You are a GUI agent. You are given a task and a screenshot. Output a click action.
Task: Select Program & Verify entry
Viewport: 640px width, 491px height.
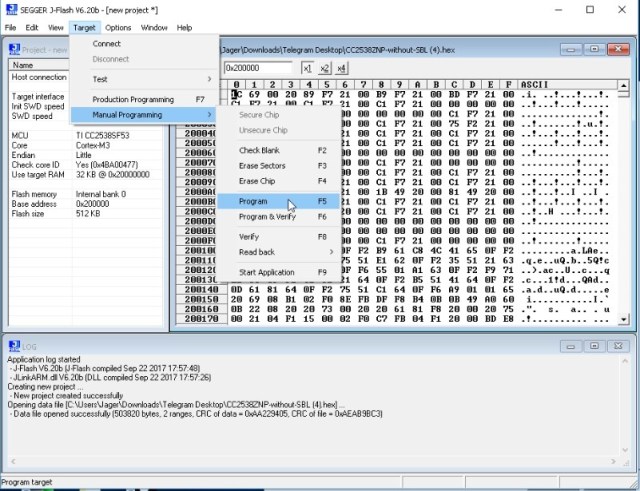click(x=278, y=217)
